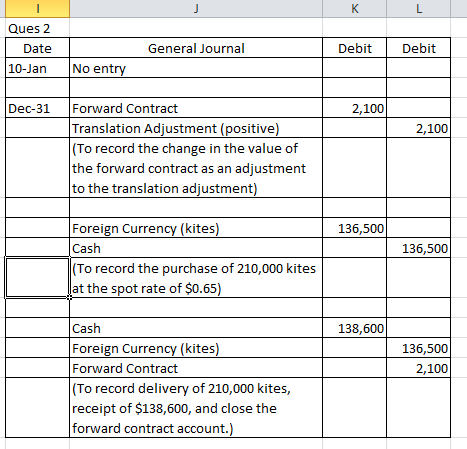Select column L header

(x=419, y=8)
